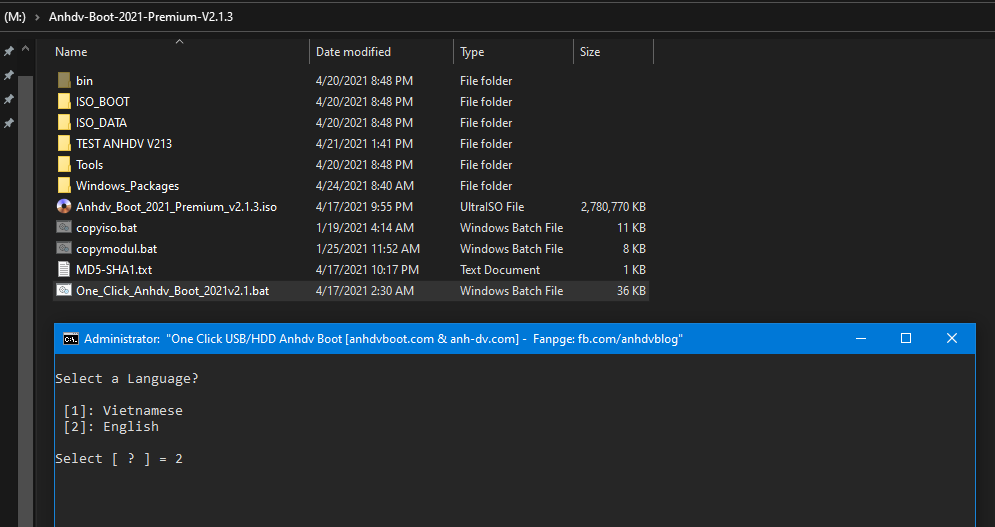995x527 pixels.
Task: Click the copymodul.bat batch file icon
Action: [64, 248]
